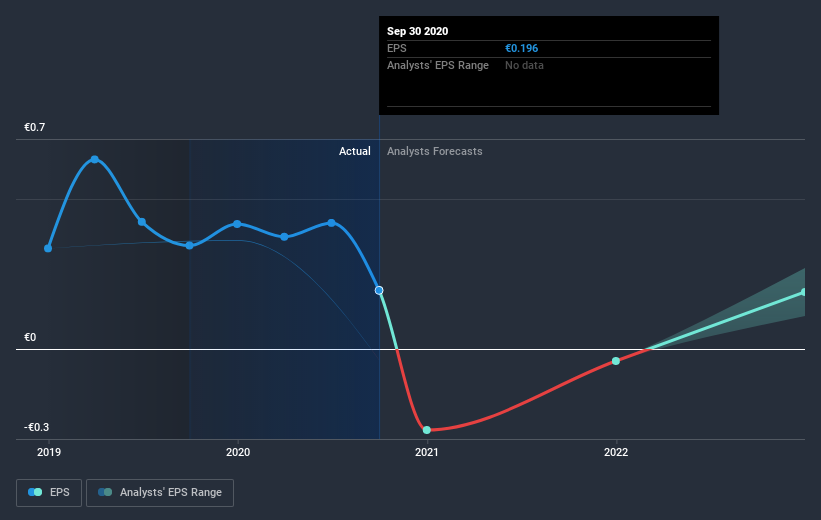Click the -€0.3 y-axis label
Screen dimensions: 821x520
point(36,427)
